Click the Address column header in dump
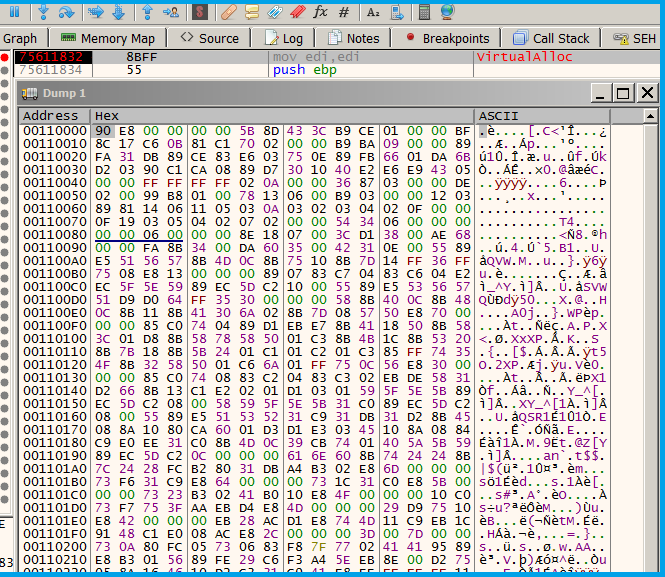Screen dimensions: 665x577 point(50,116)
